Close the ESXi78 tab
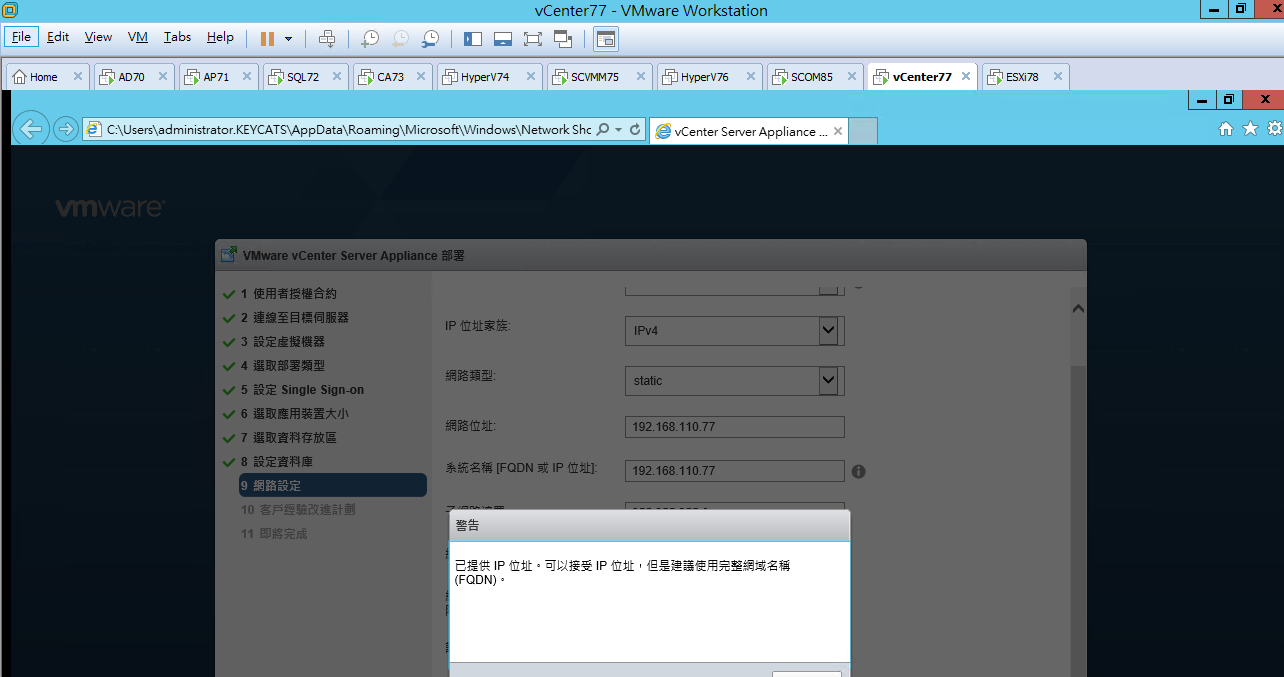 click(x=1057, y=77)
